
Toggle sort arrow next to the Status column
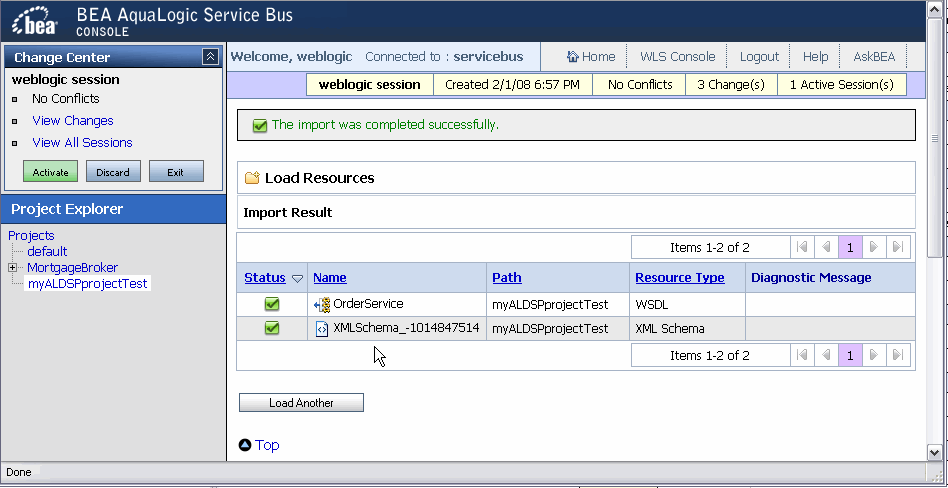point(297,278)
